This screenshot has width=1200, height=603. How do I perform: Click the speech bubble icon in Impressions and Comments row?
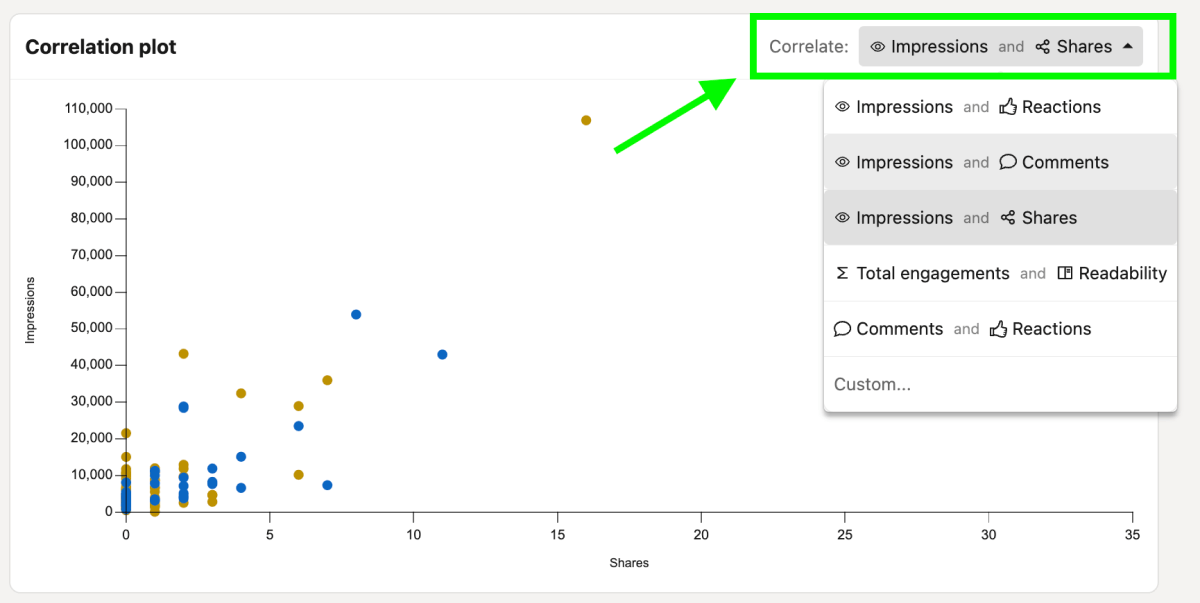(x=1007, y=162)
